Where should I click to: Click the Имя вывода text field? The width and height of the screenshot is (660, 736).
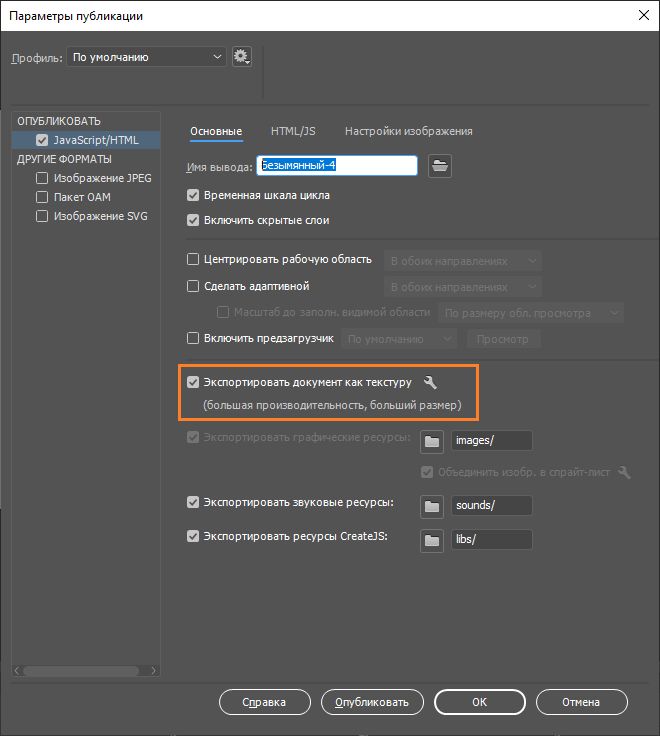(x=337, y=166)
